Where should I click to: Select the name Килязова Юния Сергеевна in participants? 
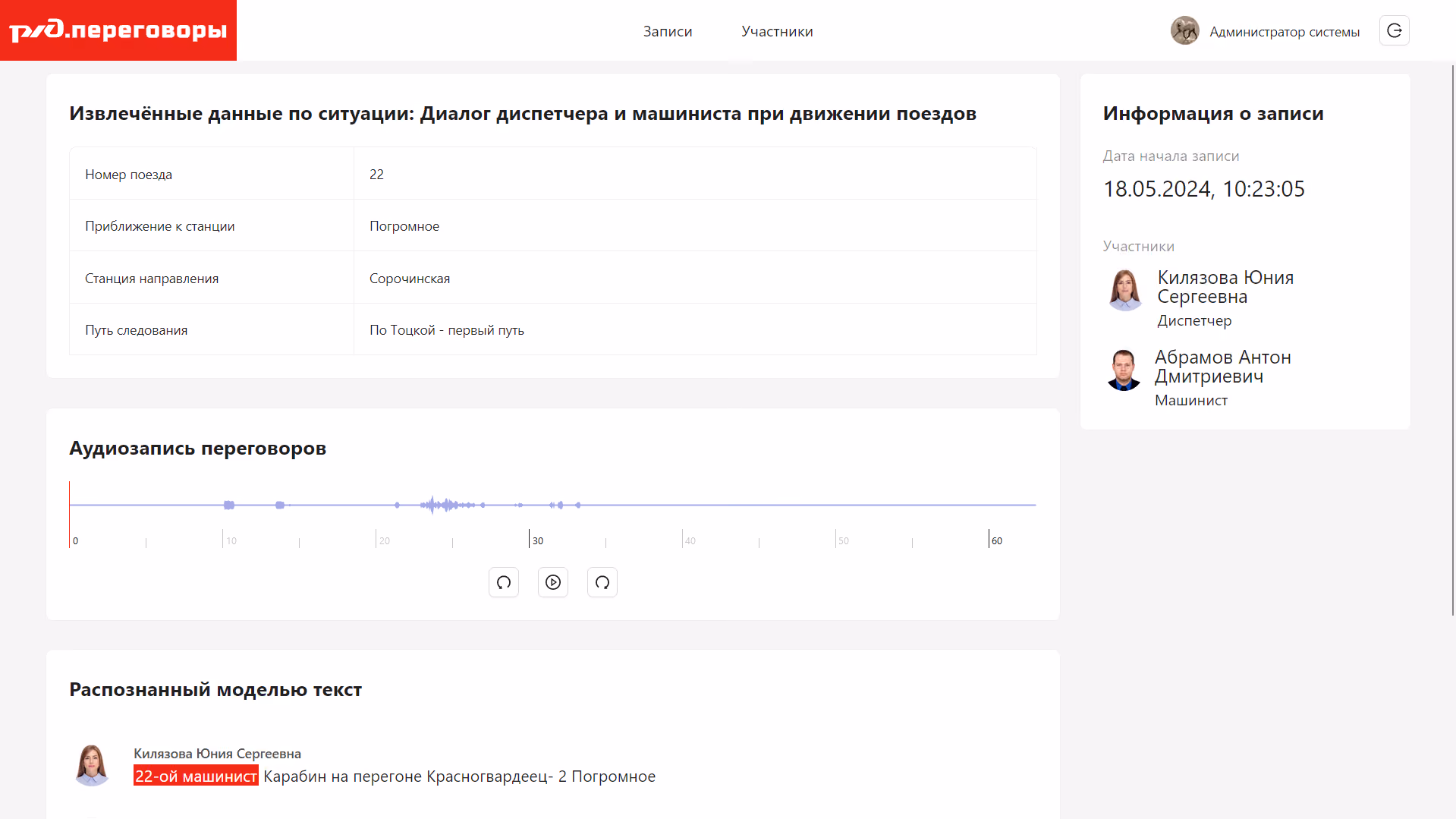pyautogui.click(x=1225, y=287)
